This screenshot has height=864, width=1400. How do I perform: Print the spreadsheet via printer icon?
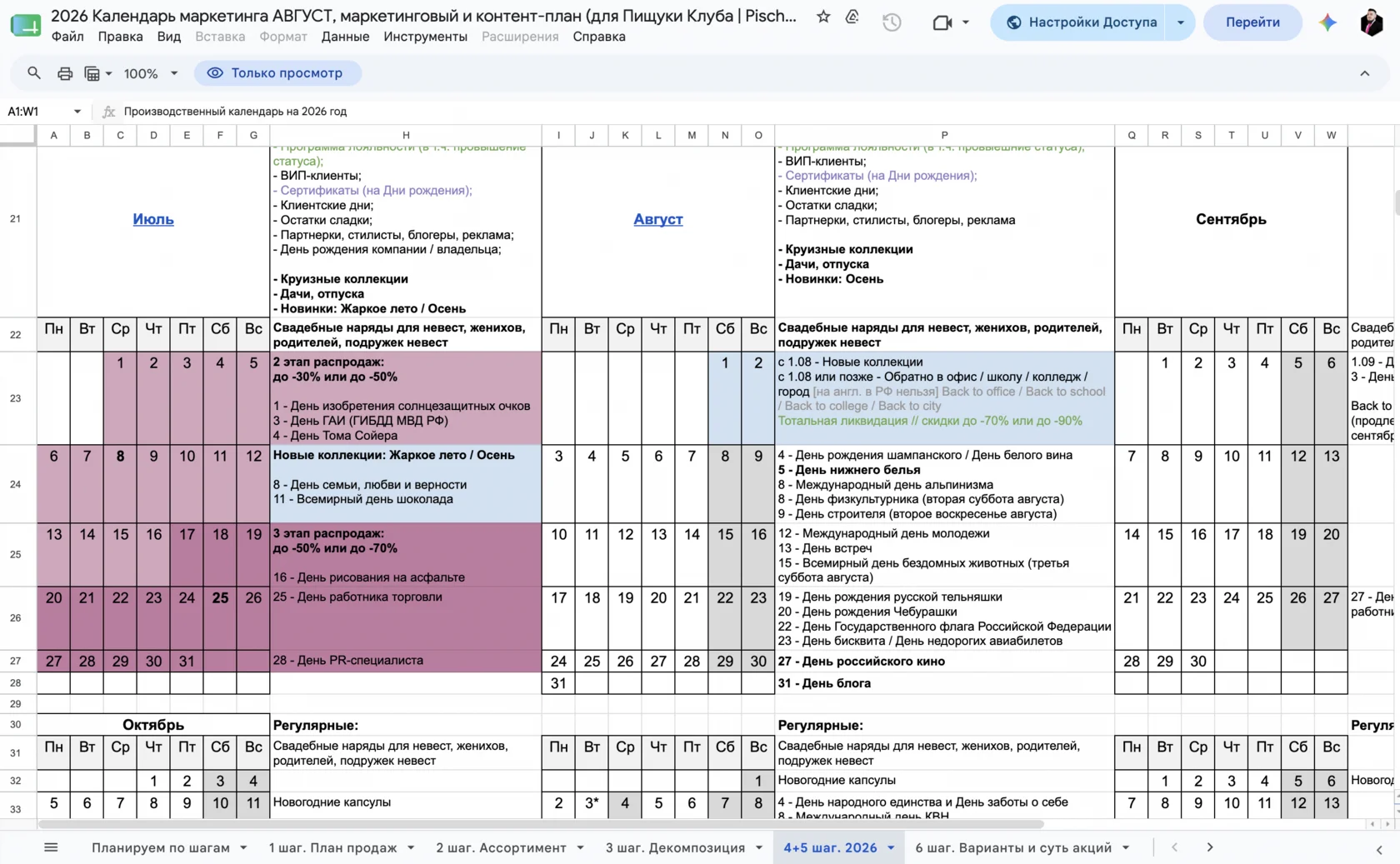click(65, 73)
